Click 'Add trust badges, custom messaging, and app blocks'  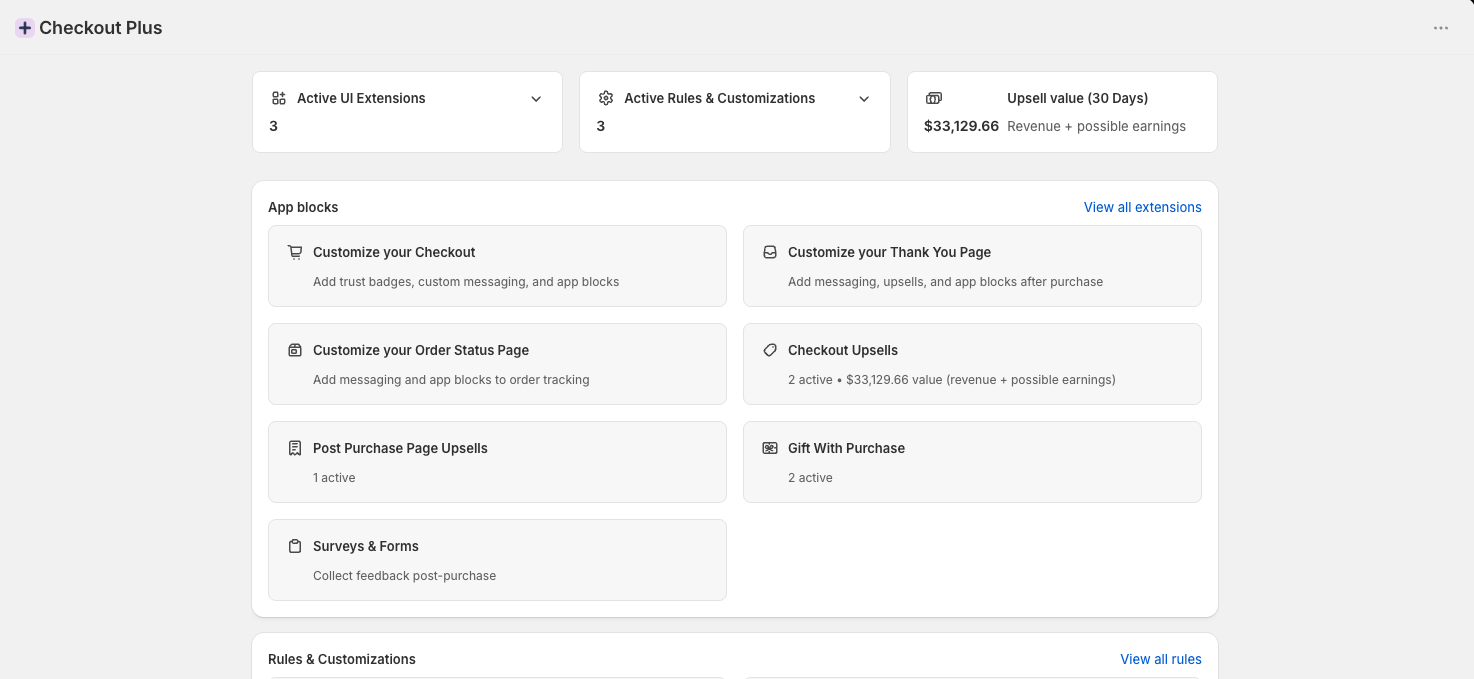pyautogui.click(x=466, y=282)
